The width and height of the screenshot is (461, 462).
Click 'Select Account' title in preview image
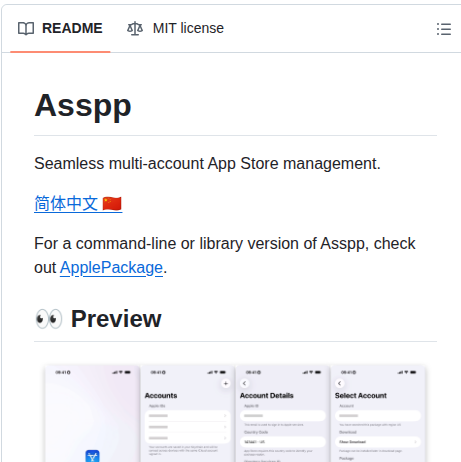361,396
